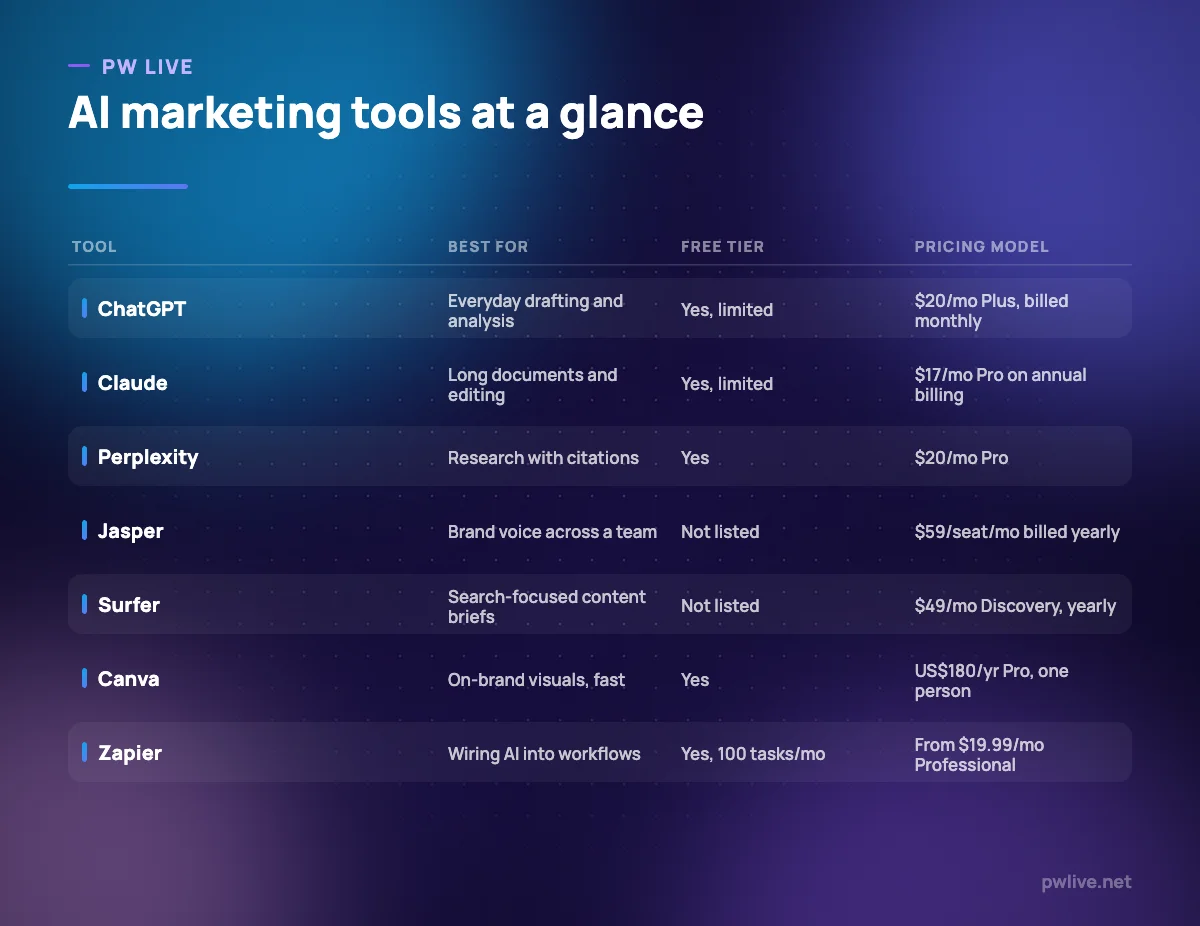Click ChatGPT's 'Yes, limited' free tier cell
The width and height of the screenshot is (1200, 926).
coord(727,310)
